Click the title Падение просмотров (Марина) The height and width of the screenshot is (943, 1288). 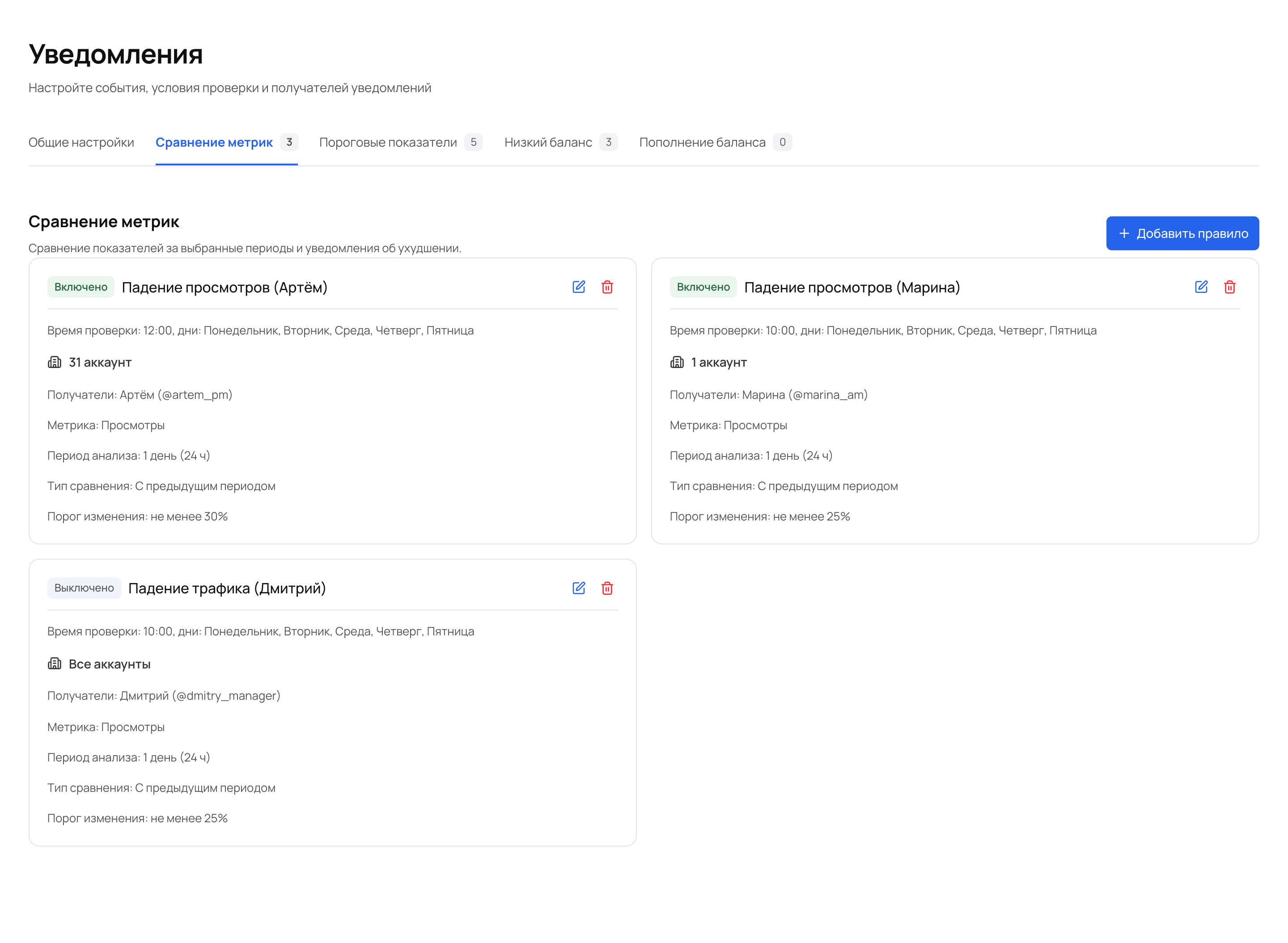click(852, 287)
